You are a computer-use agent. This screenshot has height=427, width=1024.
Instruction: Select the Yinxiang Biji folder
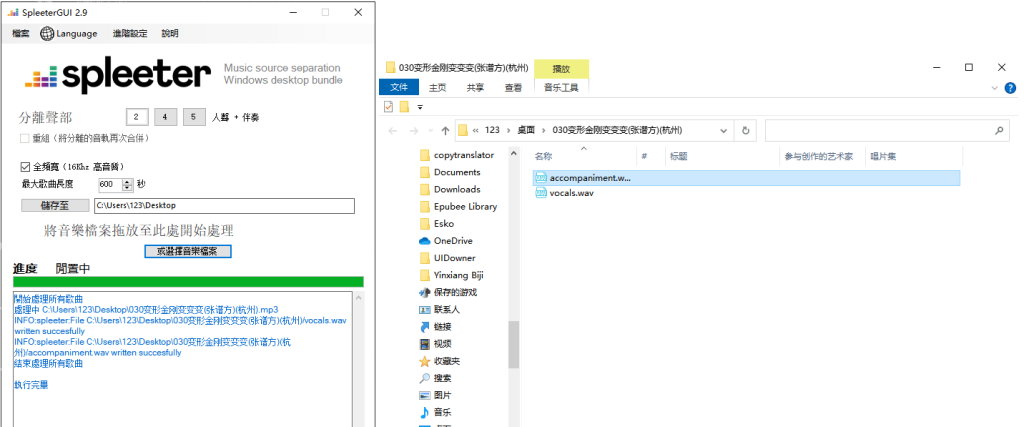(451, 275)
